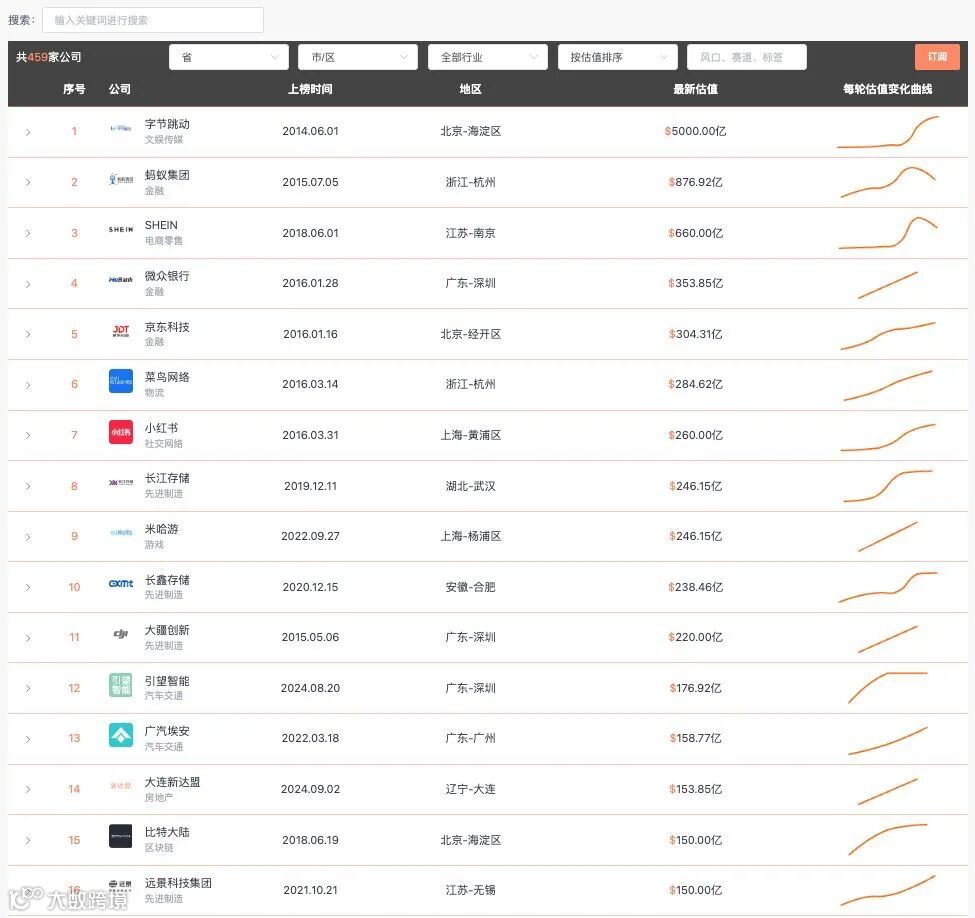The width and height of the screenshot is (975, 918).
Task: Click the 上榜时间 column header
Action: pyautogui.click(x=310, y=89)
